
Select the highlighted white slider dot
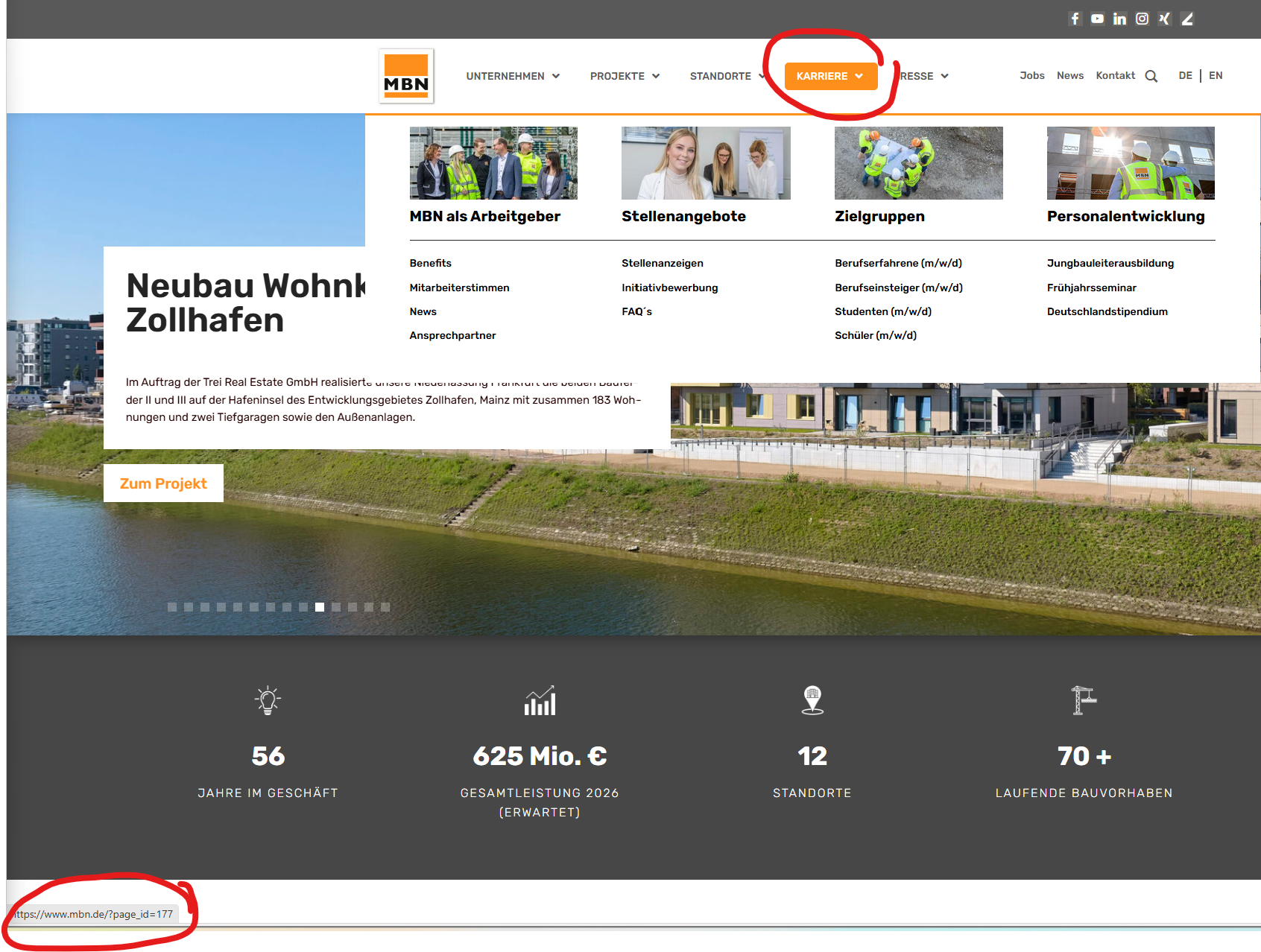(320, 607)
